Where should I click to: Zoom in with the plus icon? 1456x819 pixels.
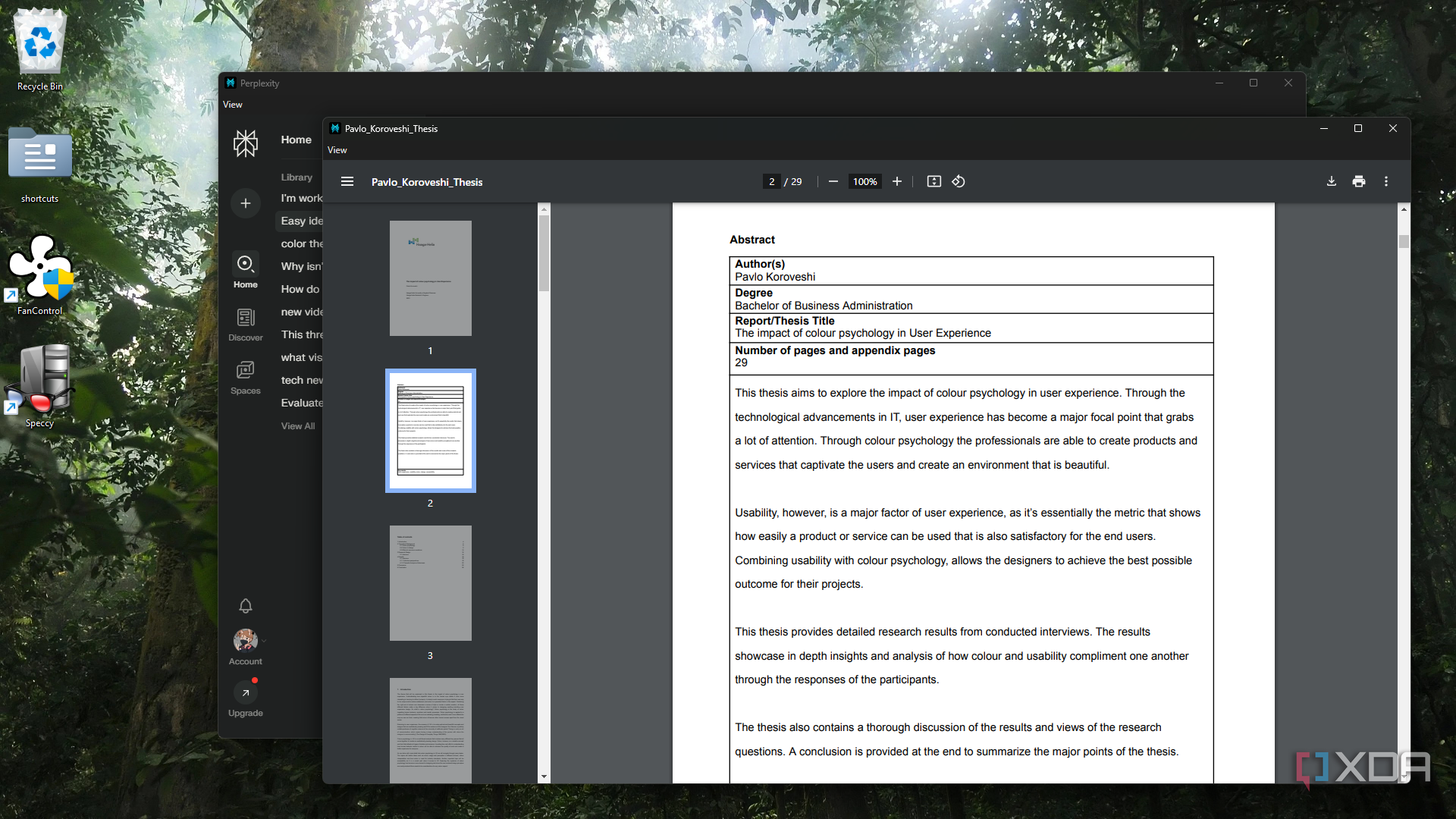(x=897, y=182)
